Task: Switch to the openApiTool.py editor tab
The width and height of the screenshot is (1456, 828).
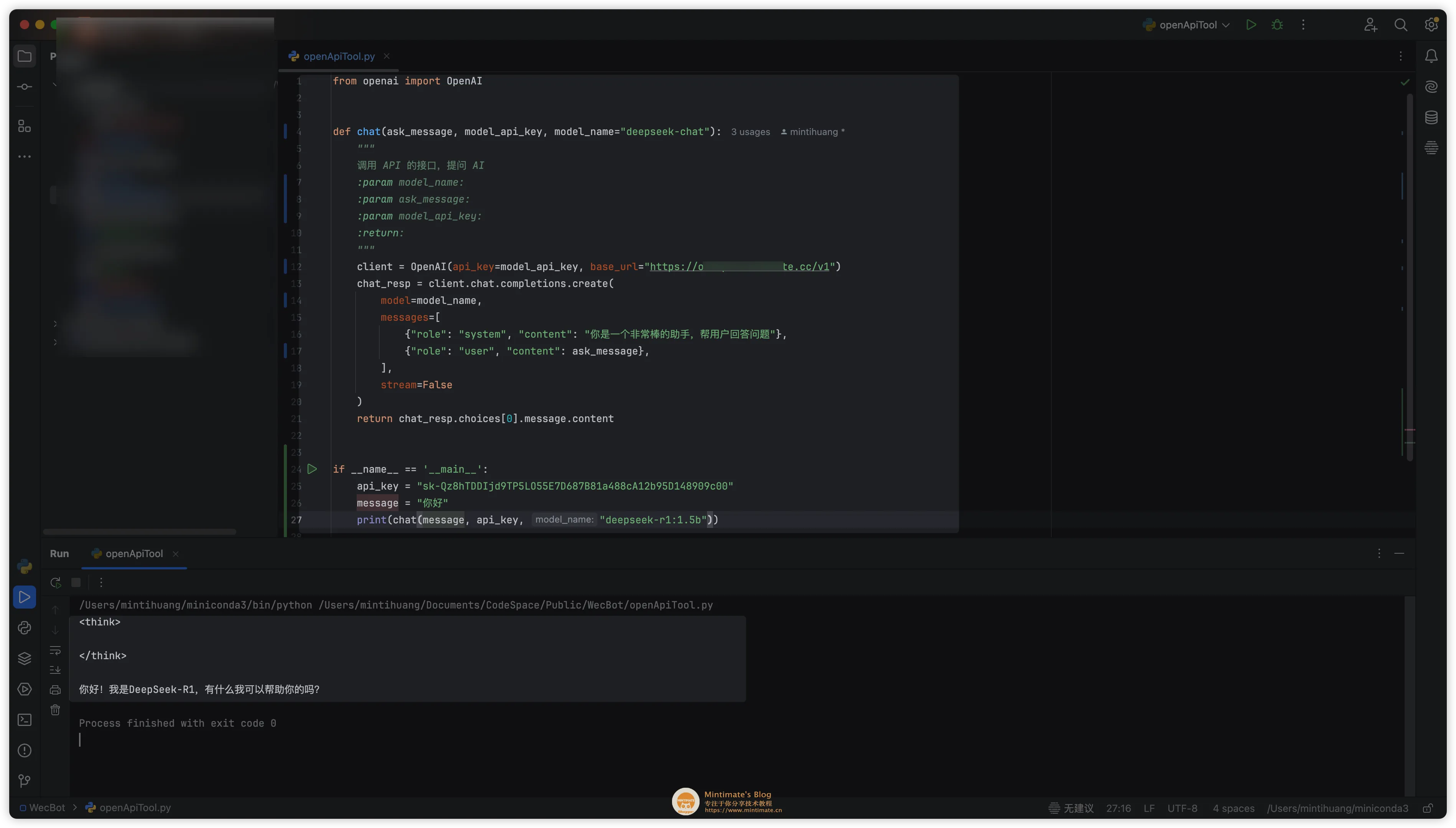Action: [339, 56]
